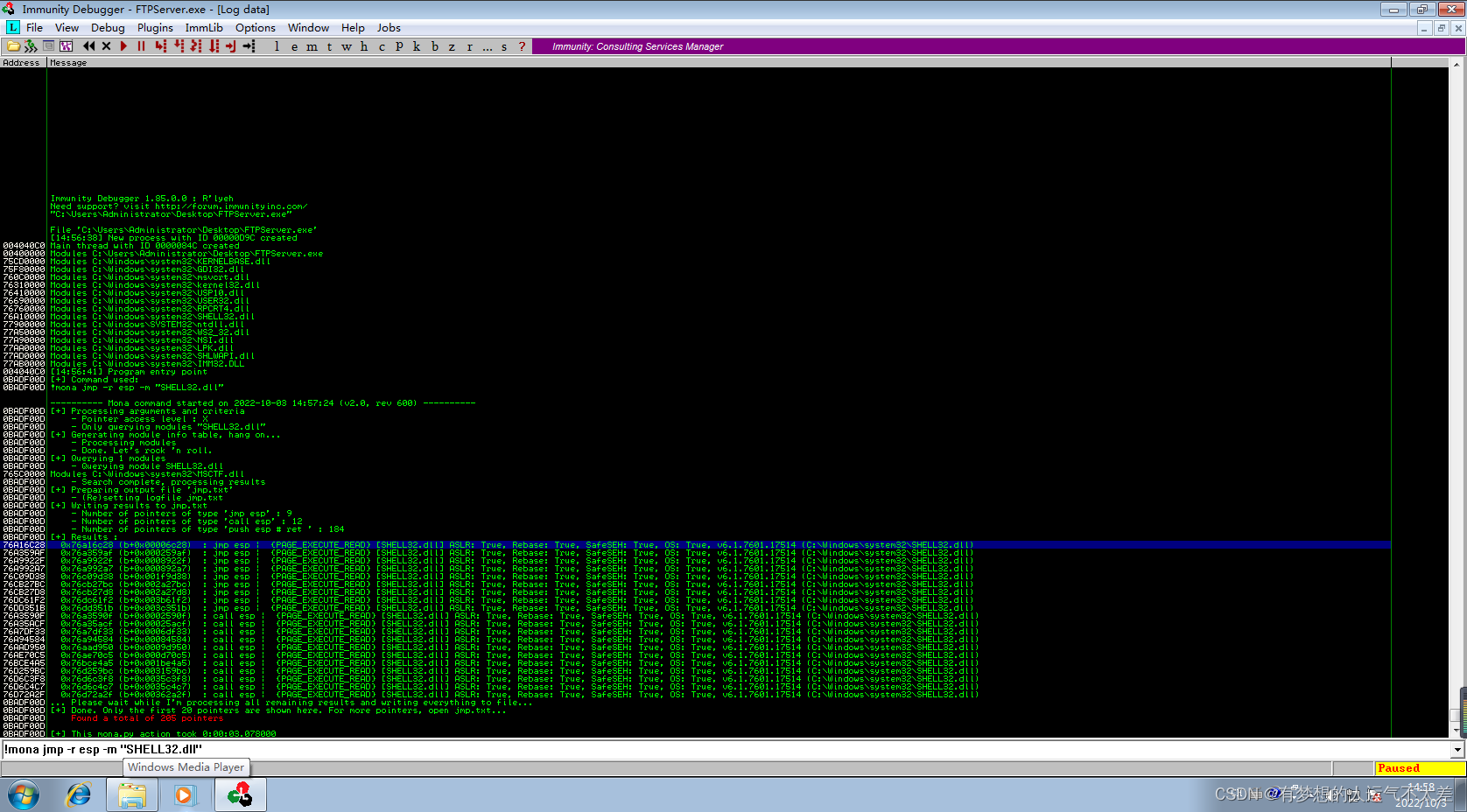1467x812 pixels.
Task: Click the Message column header
Action: point(719,63)
